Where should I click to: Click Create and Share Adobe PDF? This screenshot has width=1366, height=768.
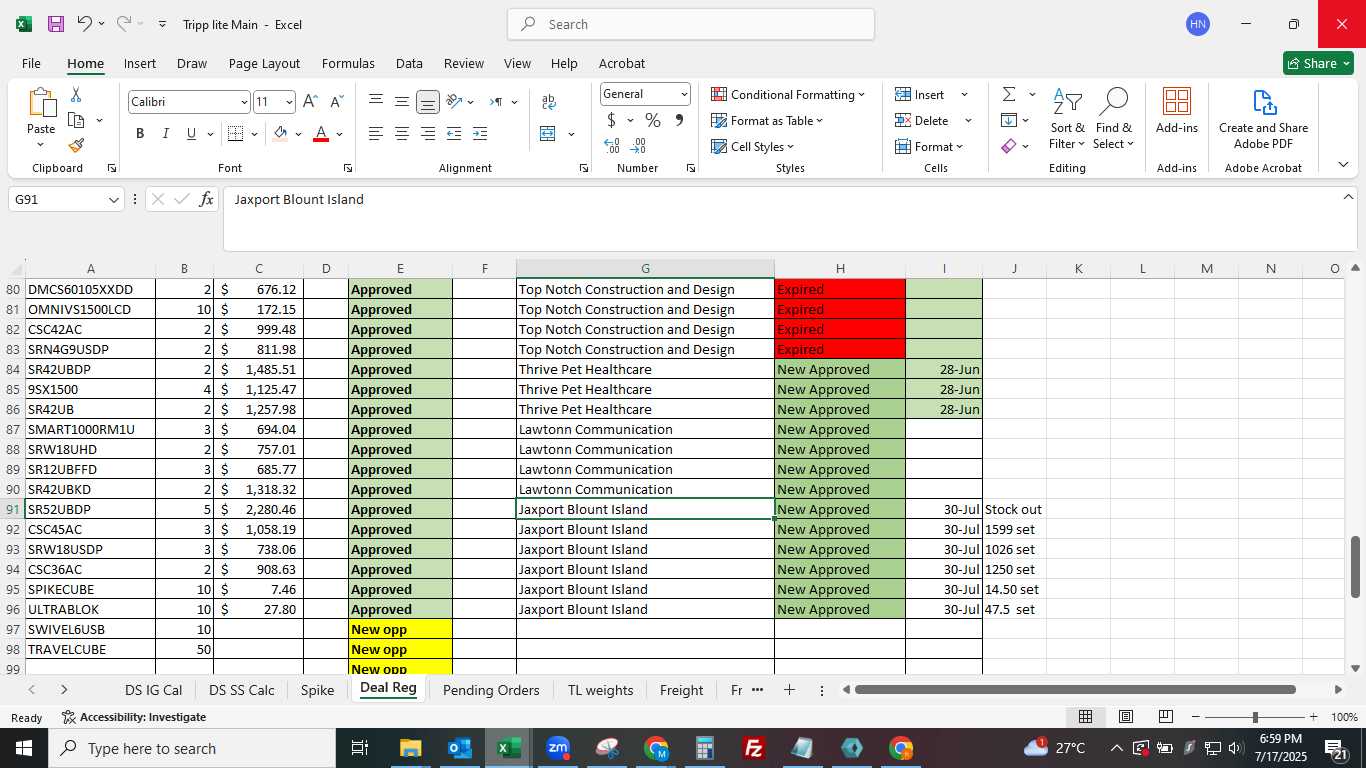(x=1263, y=118)
